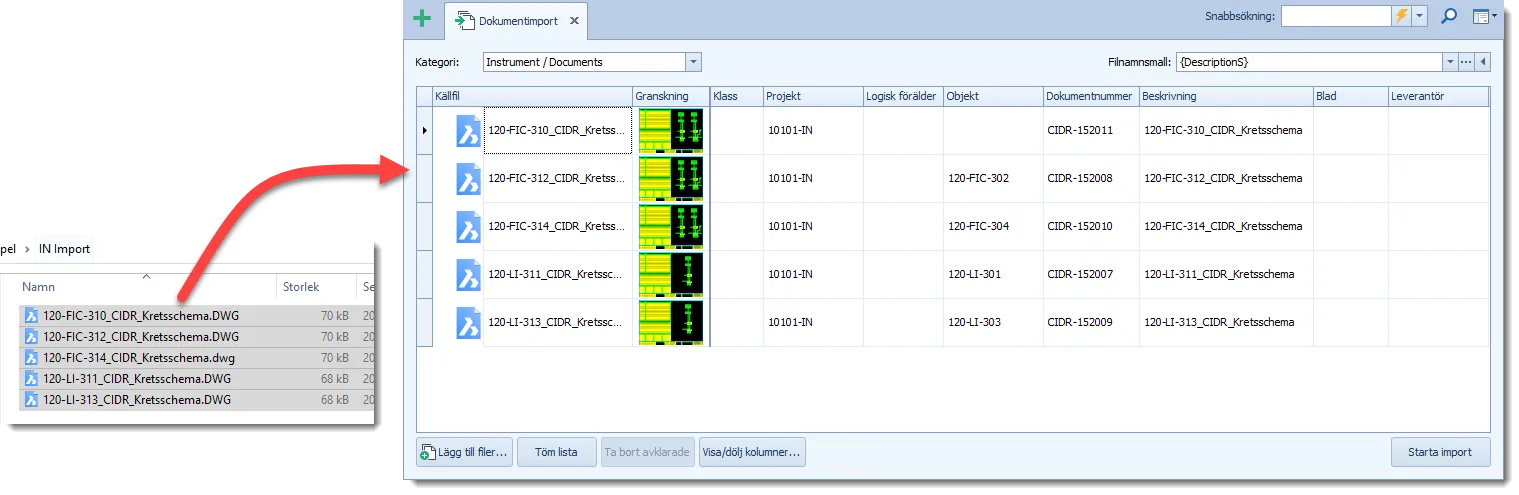Click the Visa/dölj kolumner button
The image size is (1519, 495).
click(x=753, y=452)
